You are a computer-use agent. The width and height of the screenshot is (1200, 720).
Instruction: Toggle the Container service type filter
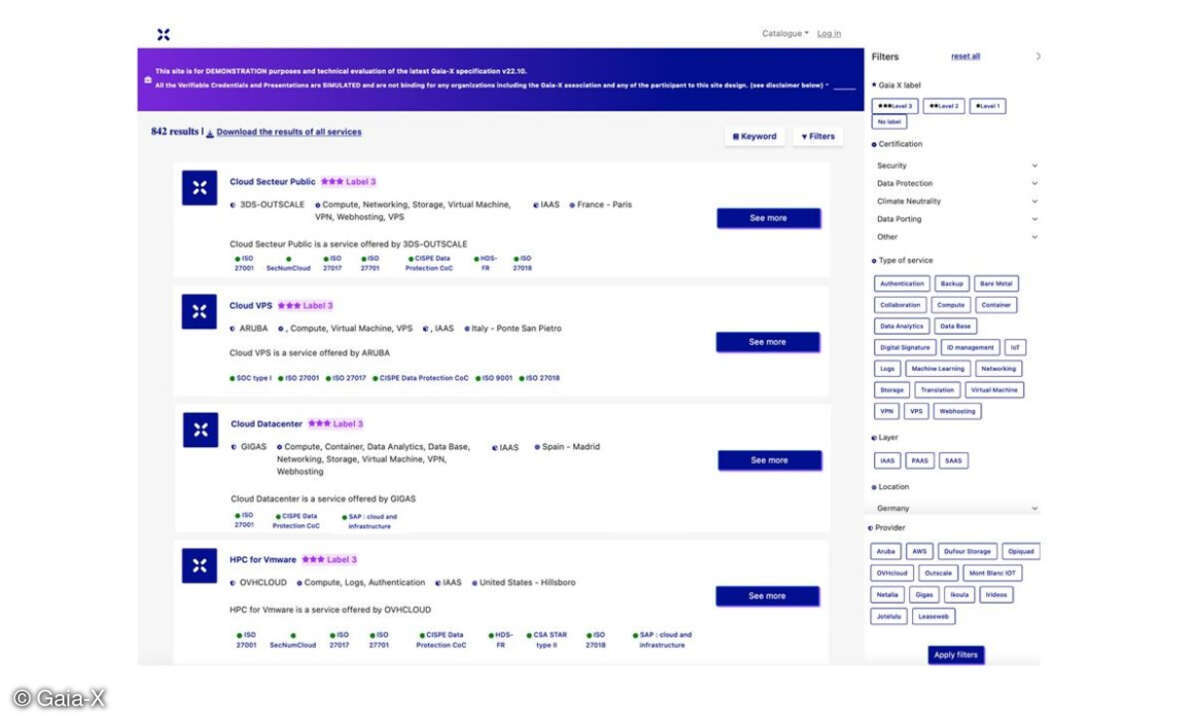click(996, 305)
